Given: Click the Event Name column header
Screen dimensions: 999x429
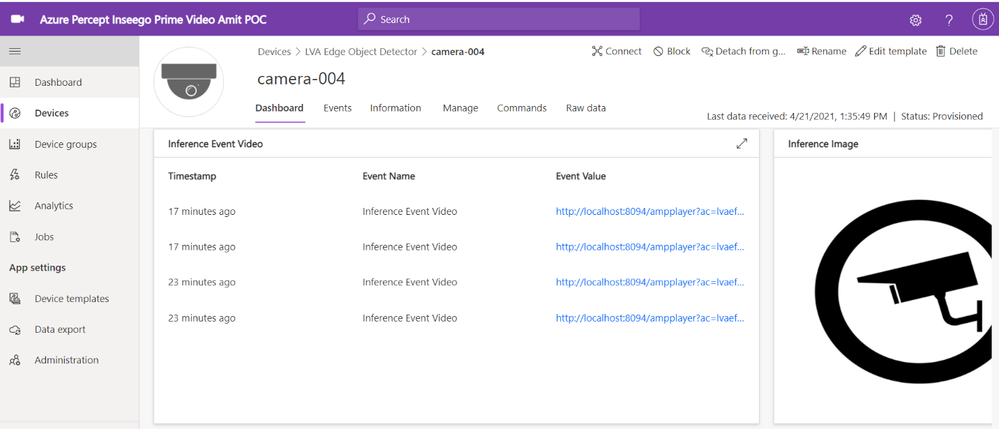Looking at the screenshot, I should 389,176.
